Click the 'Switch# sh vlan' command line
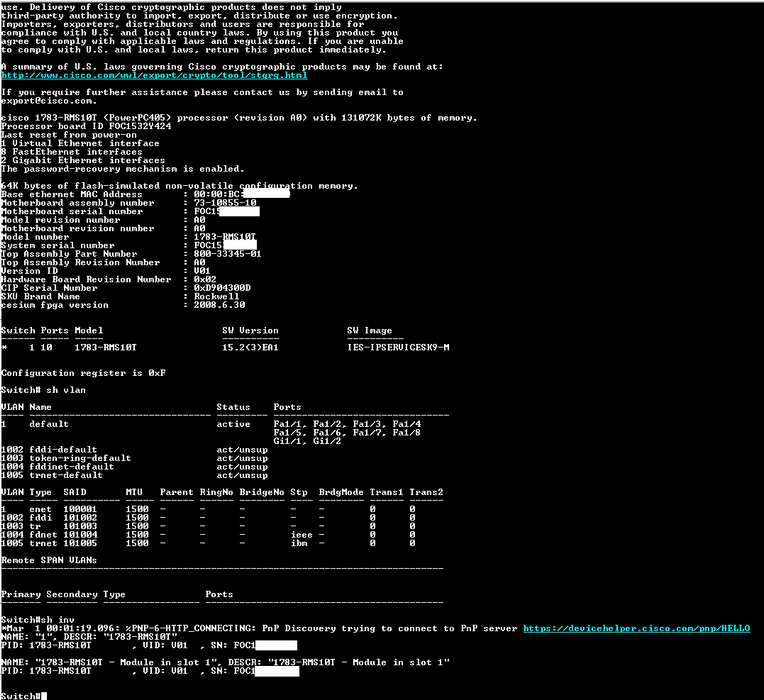The height and width of the screenshot is (700, 764). tap(43, 390)
